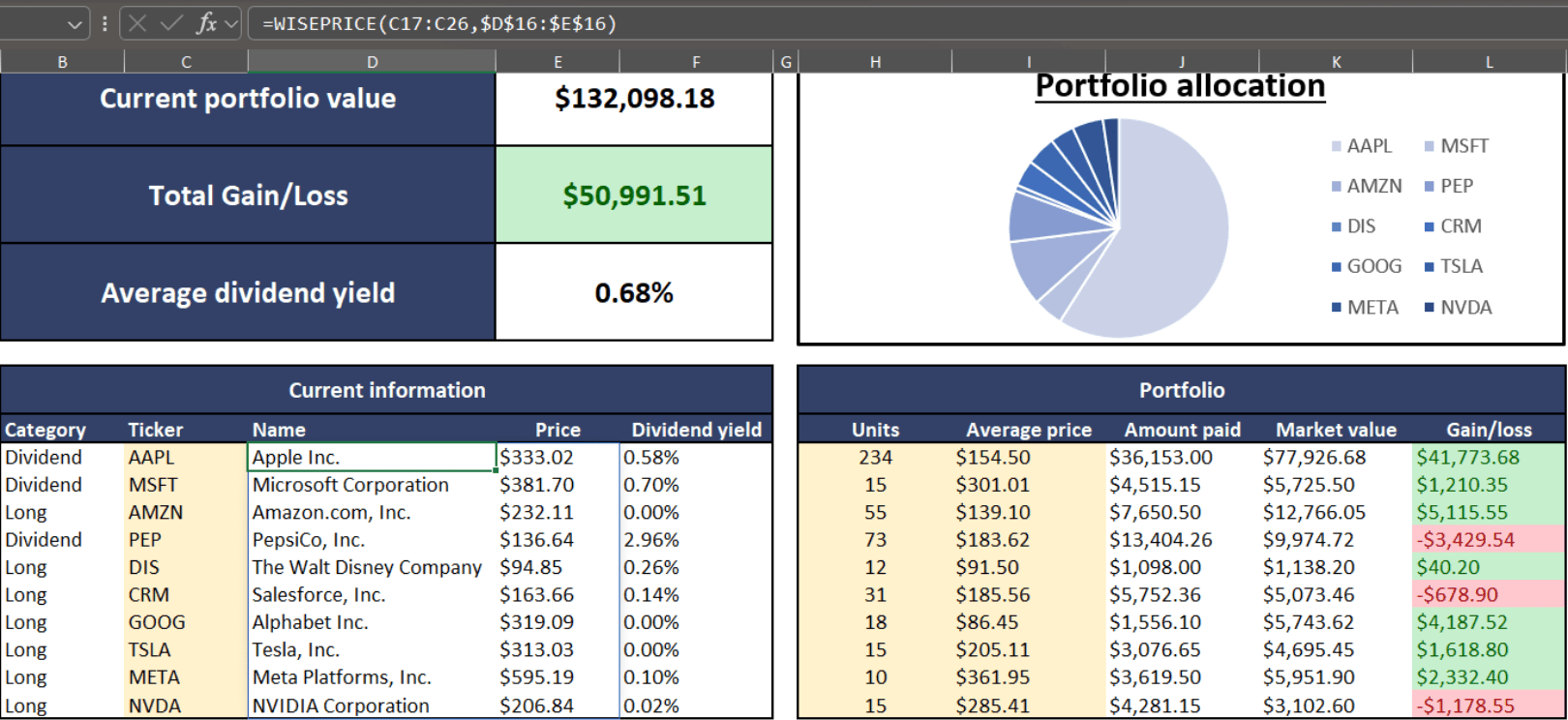Select the 'Portfolio allocation' chart title

1180,86
